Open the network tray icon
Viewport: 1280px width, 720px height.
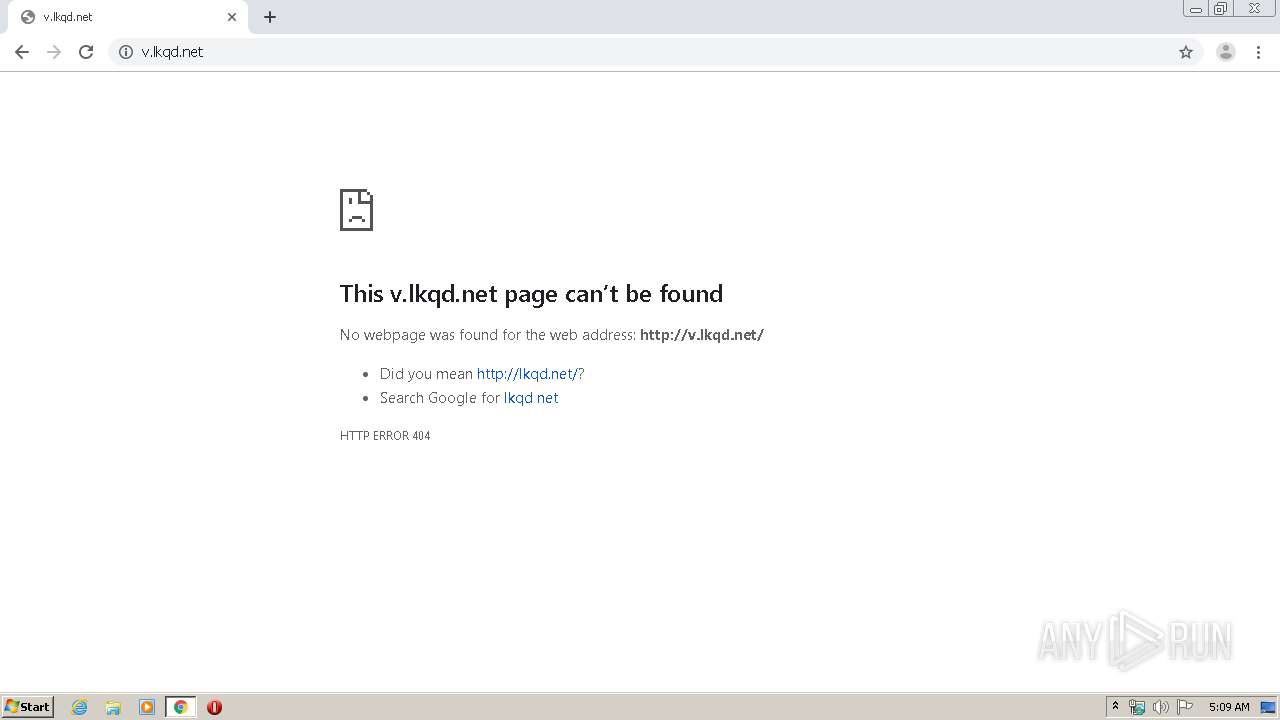1137,707
